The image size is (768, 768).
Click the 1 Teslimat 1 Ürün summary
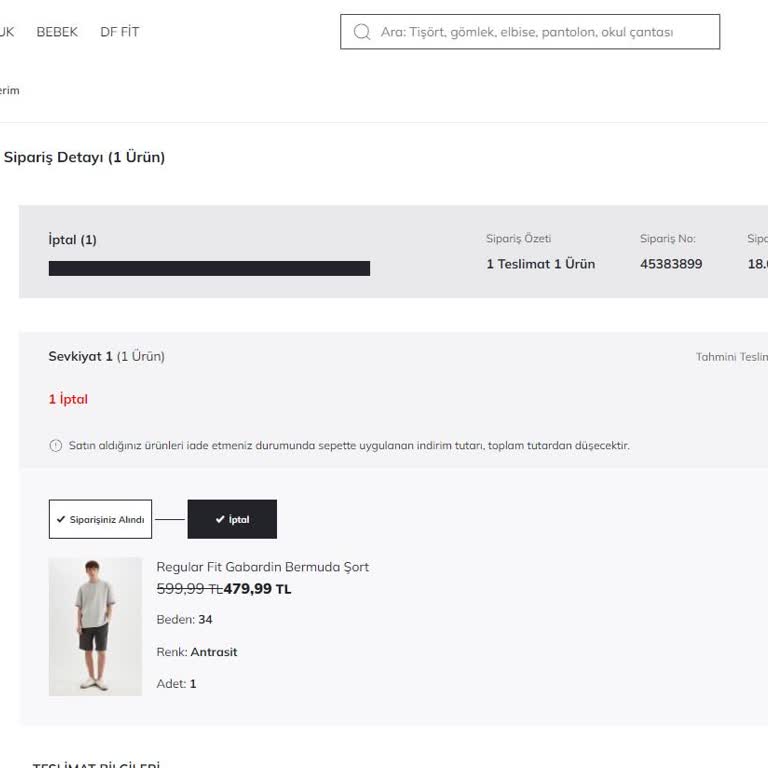[x=540, y=264]
